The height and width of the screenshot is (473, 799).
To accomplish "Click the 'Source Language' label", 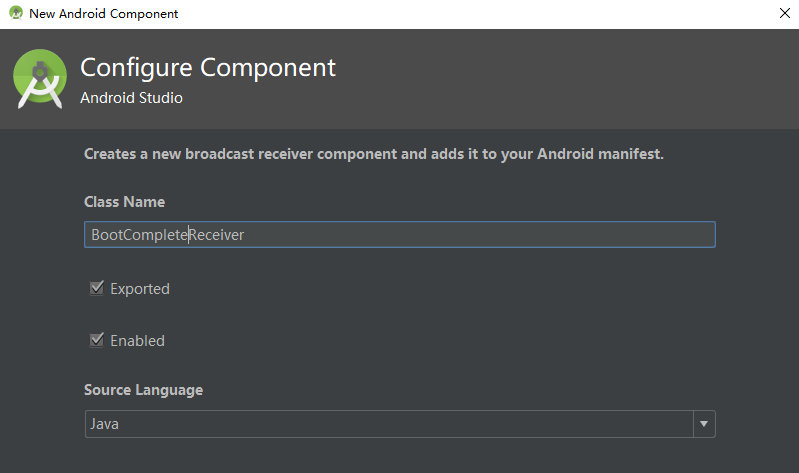I will [x=143, y=390].
